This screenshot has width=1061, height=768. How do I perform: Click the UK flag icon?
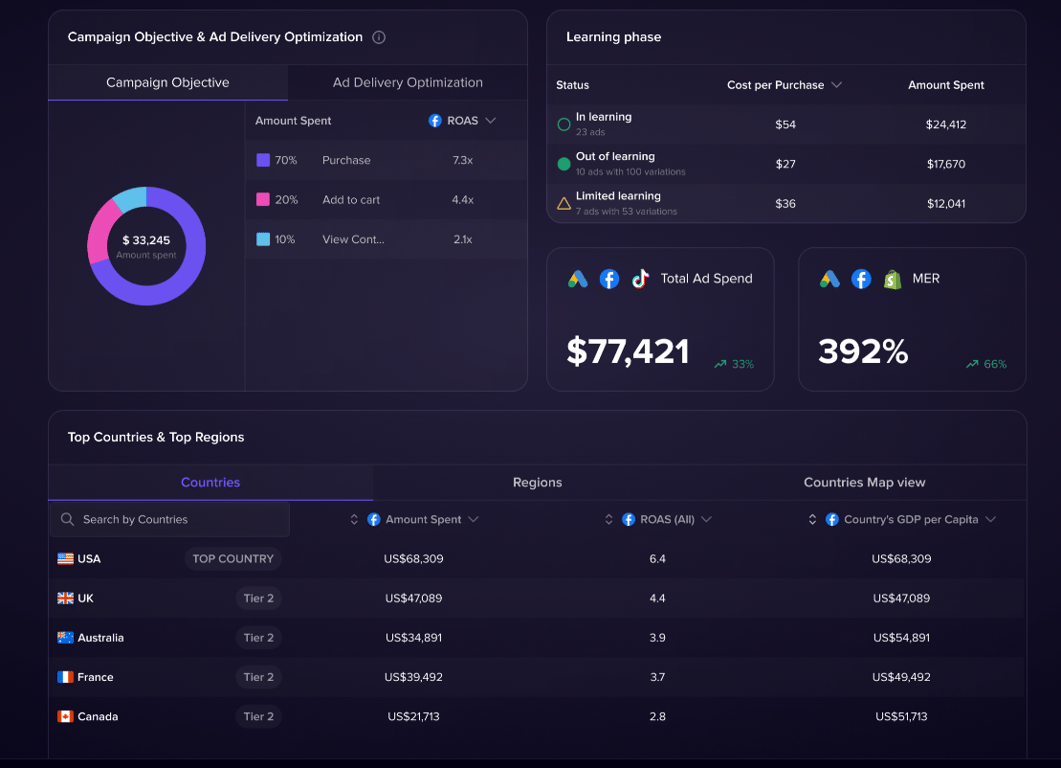[x=66, y=598]
